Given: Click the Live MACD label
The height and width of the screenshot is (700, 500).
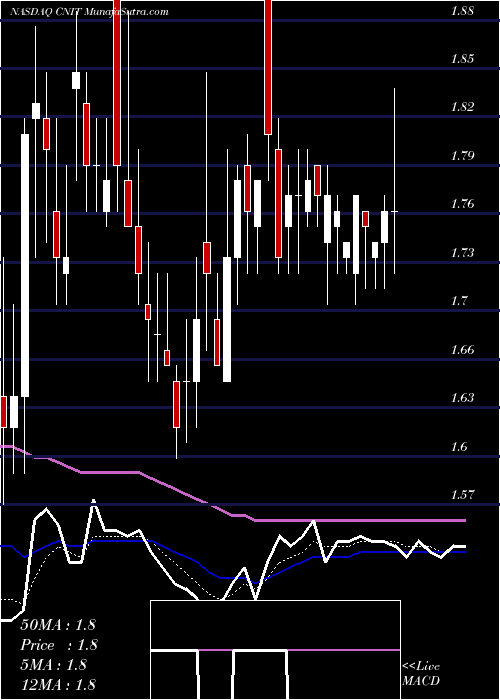Looking at the screenshot, I should pos(421,674).
